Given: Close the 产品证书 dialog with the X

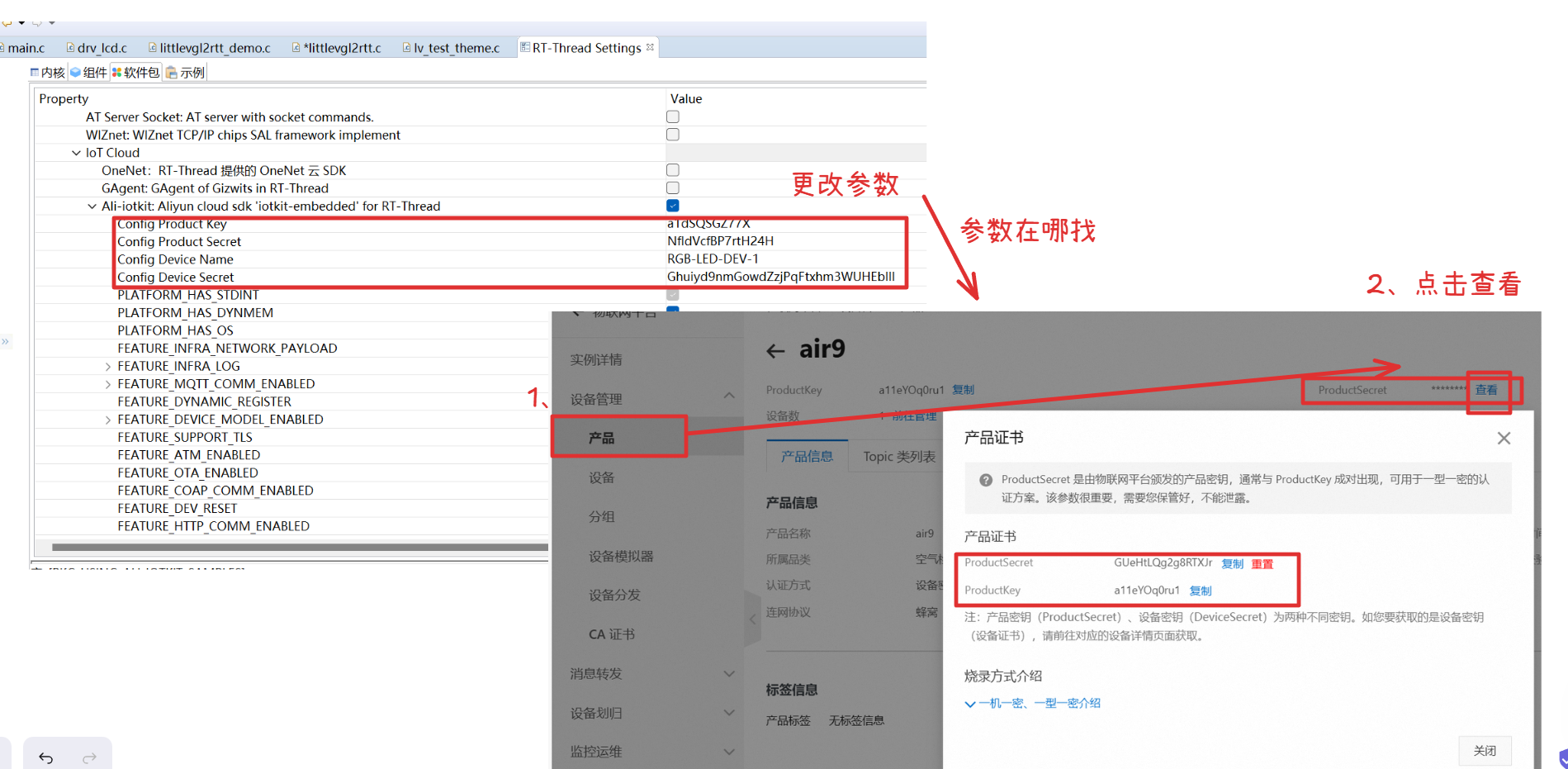Looking at the screenshot, I should tap(1504, 439).
